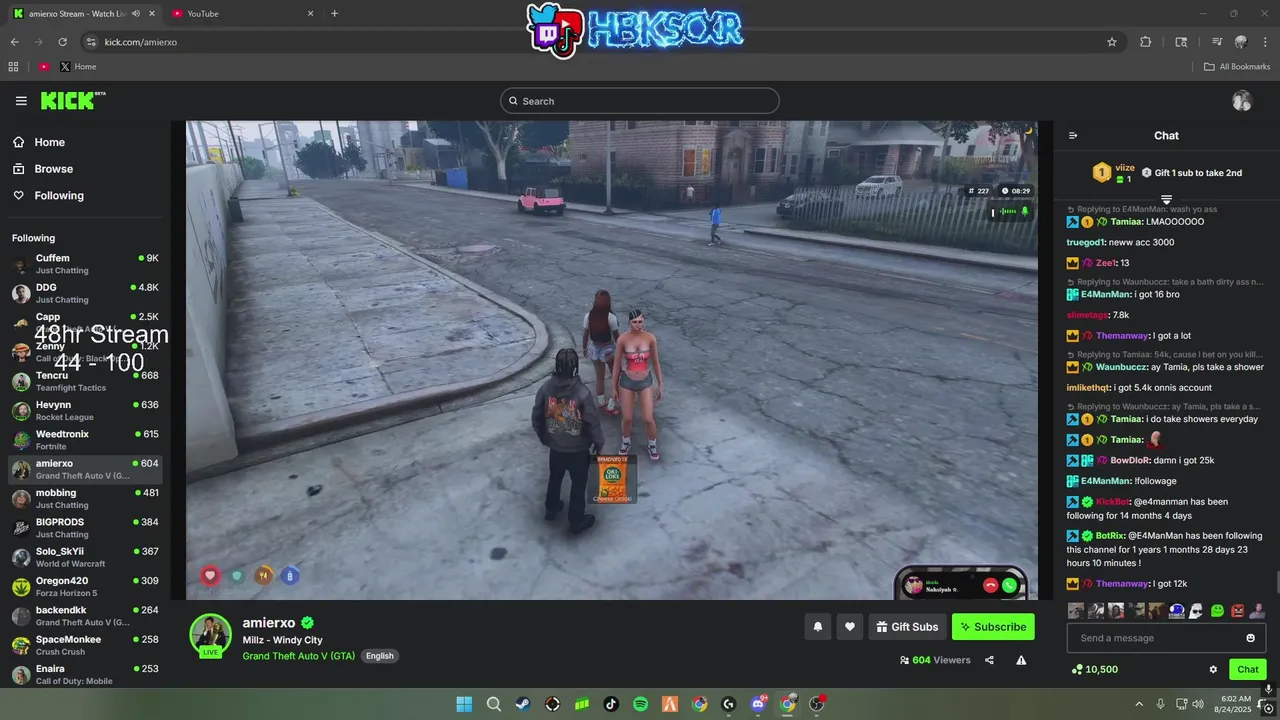The width and height of the screenshot is (1280, 720).
Task: Show hidden system tray icons
Action: tap(1139, 704)
